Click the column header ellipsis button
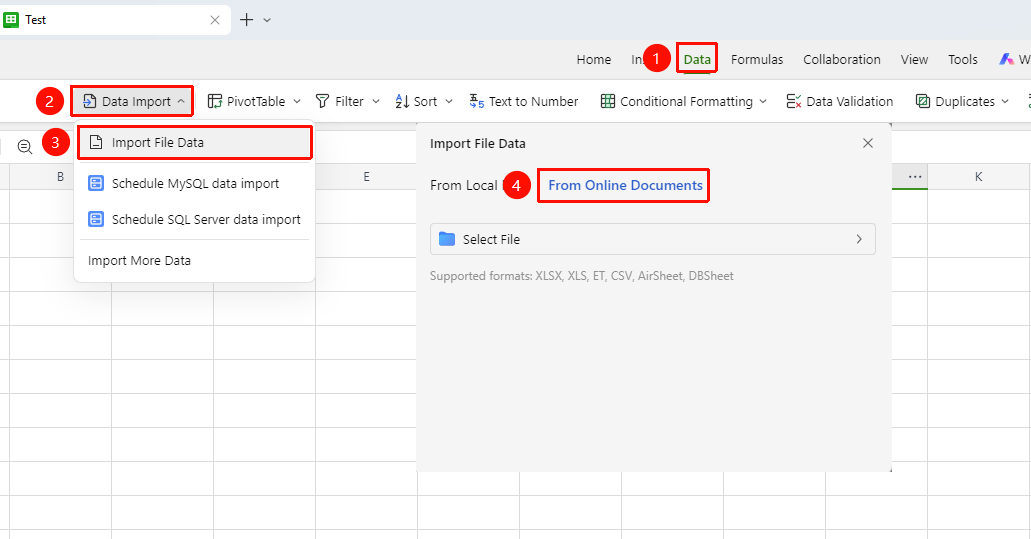The width and height of the screenshot is (1031, 539). point(915,177)
